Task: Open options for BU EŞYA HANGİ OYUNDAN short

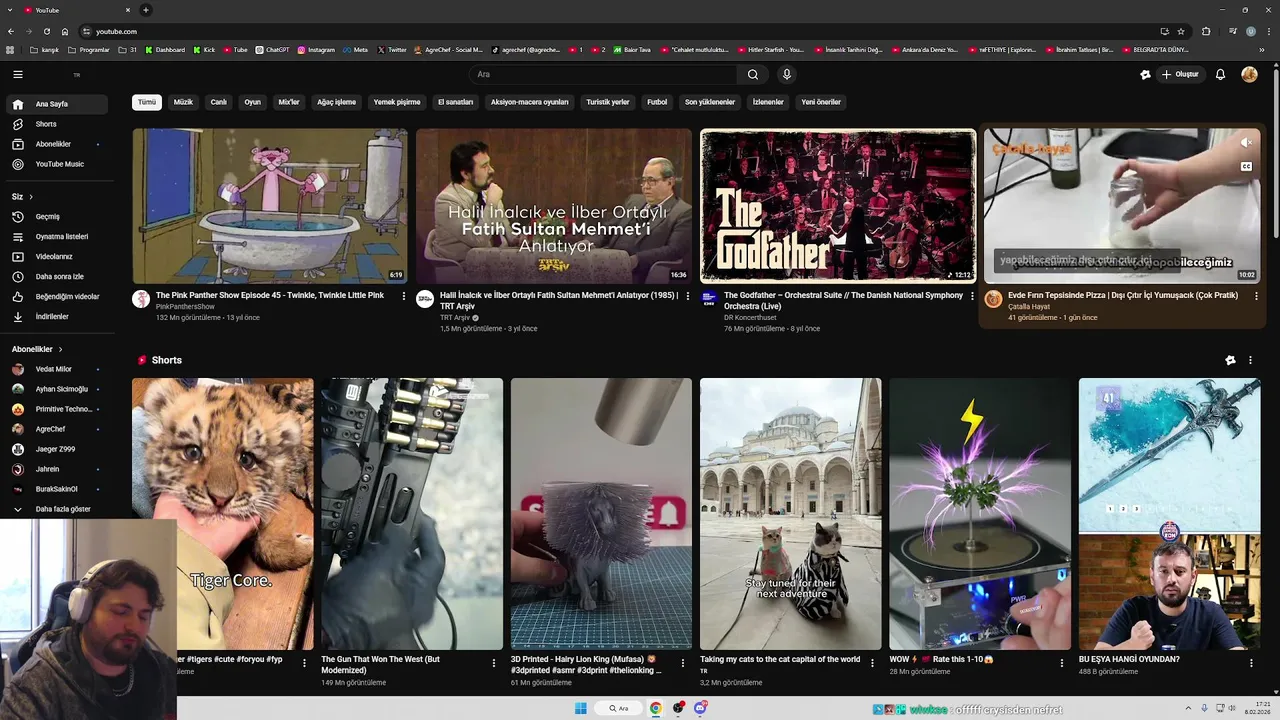Action: pos(1251,662)
